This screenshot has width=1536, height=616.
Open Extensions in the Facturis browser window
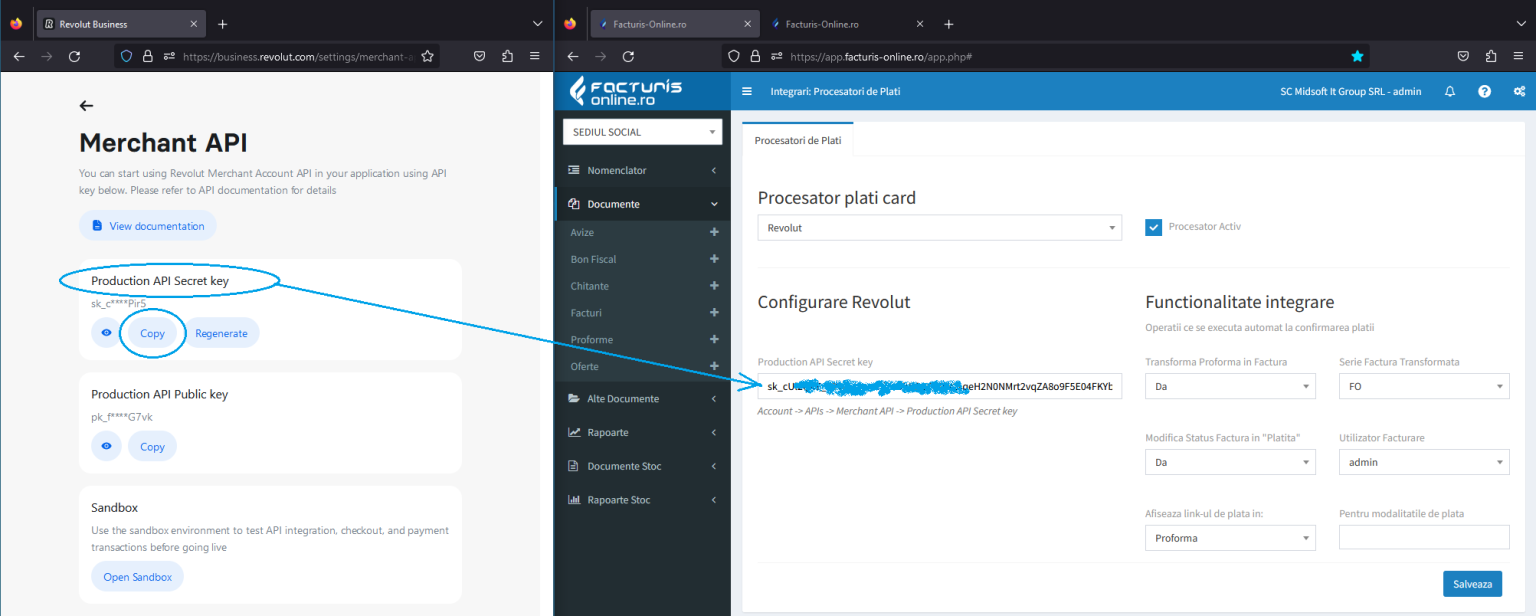(1491, 57)
